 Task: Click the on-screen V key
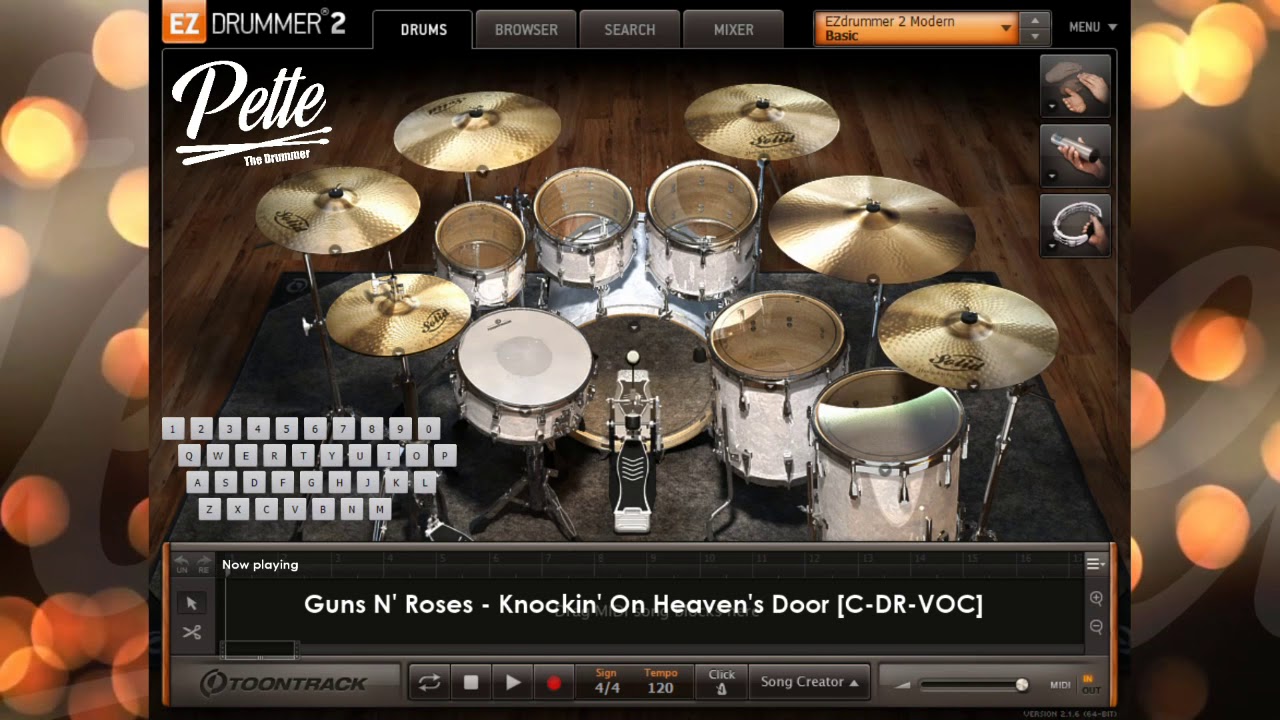[x=295, y=510]
